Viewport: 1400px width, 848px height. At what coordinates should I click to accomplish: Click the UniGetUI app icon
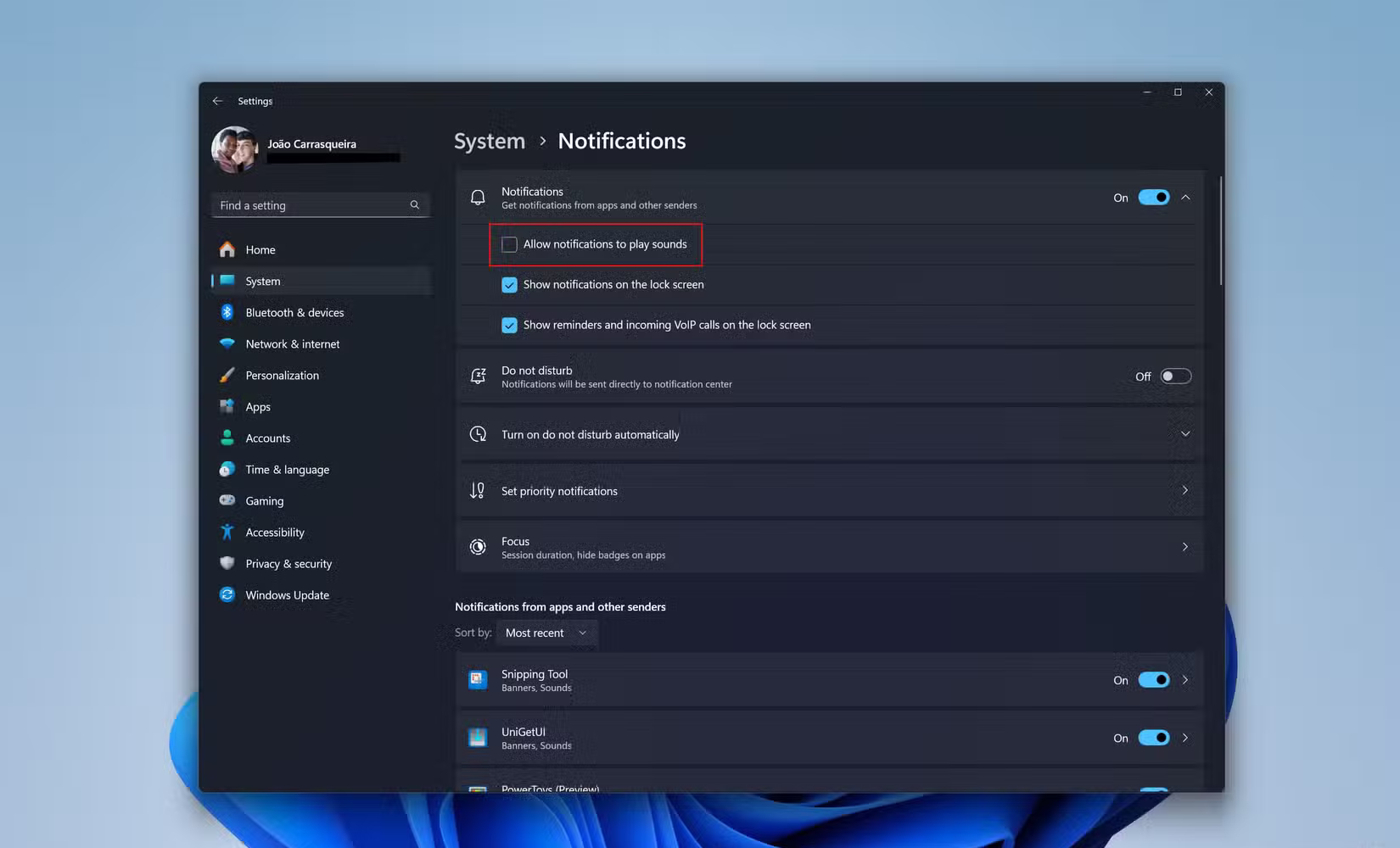(478, 738)
